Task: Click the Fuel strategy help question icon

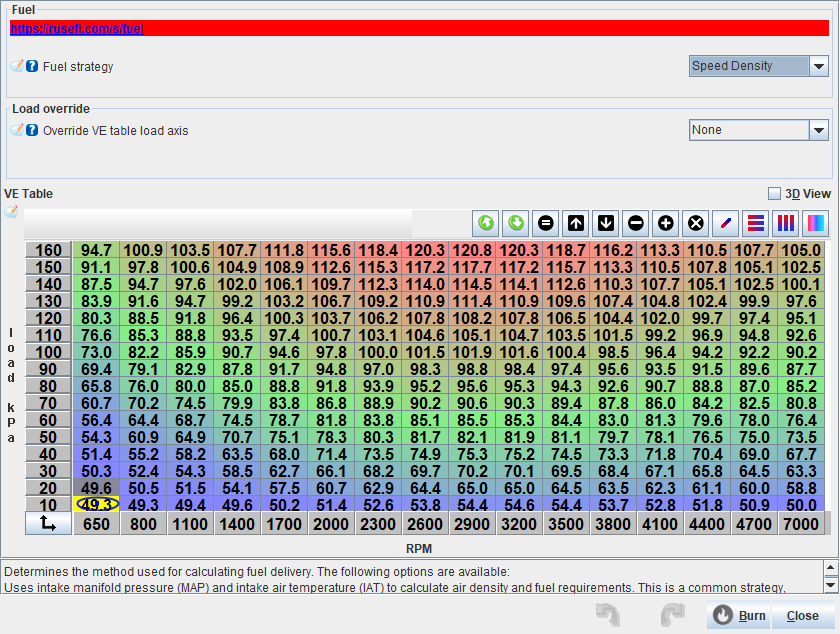Action: [x=32, y=67]
